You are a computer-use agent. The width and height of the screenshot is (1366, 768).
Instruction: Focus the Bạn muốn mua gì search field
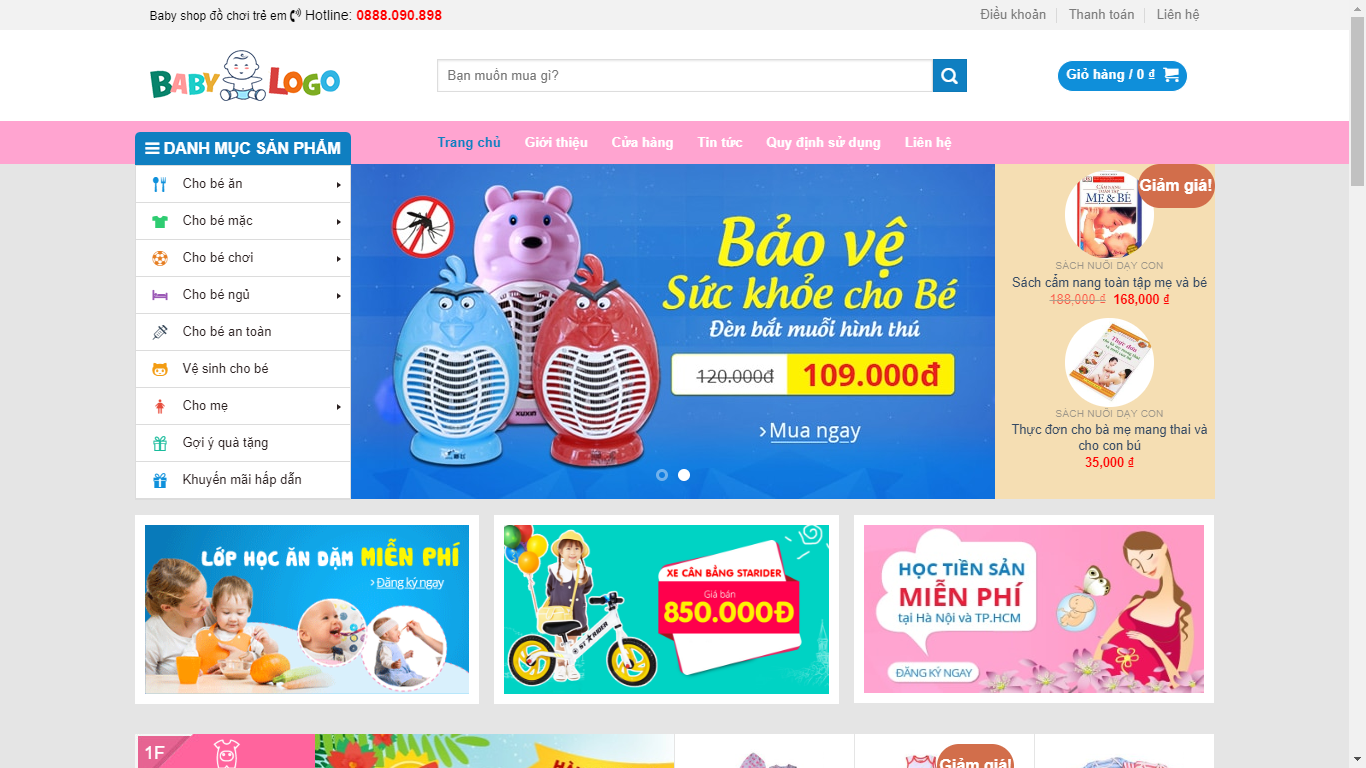pos(685,76)
